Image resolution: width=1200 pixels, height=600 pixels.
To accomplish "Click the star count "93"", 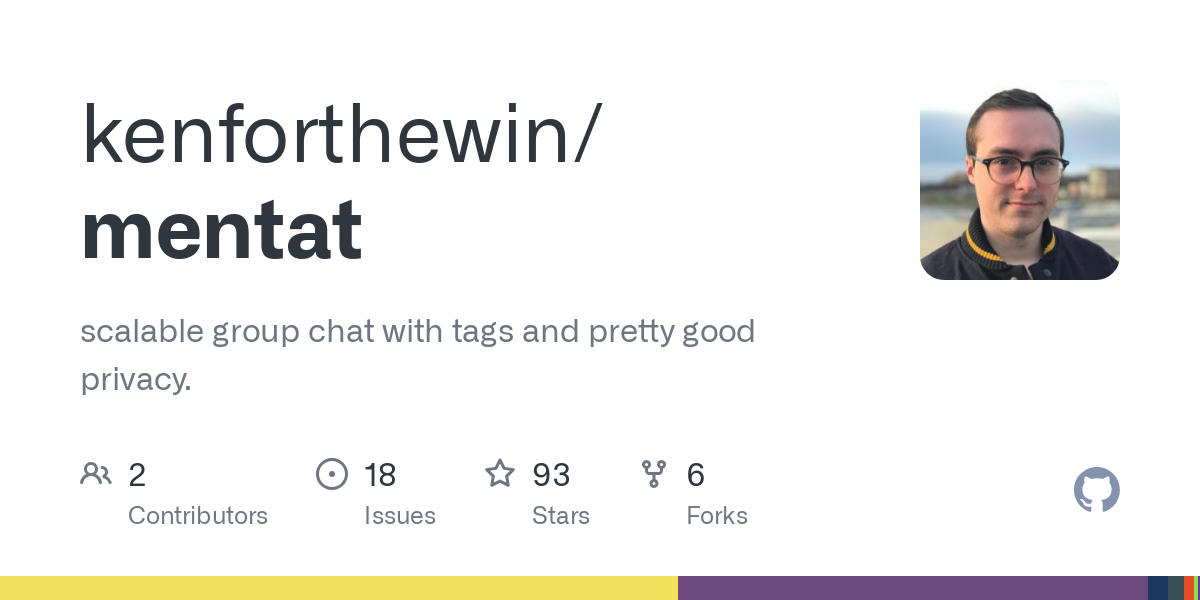I will [x=551, y=475].
